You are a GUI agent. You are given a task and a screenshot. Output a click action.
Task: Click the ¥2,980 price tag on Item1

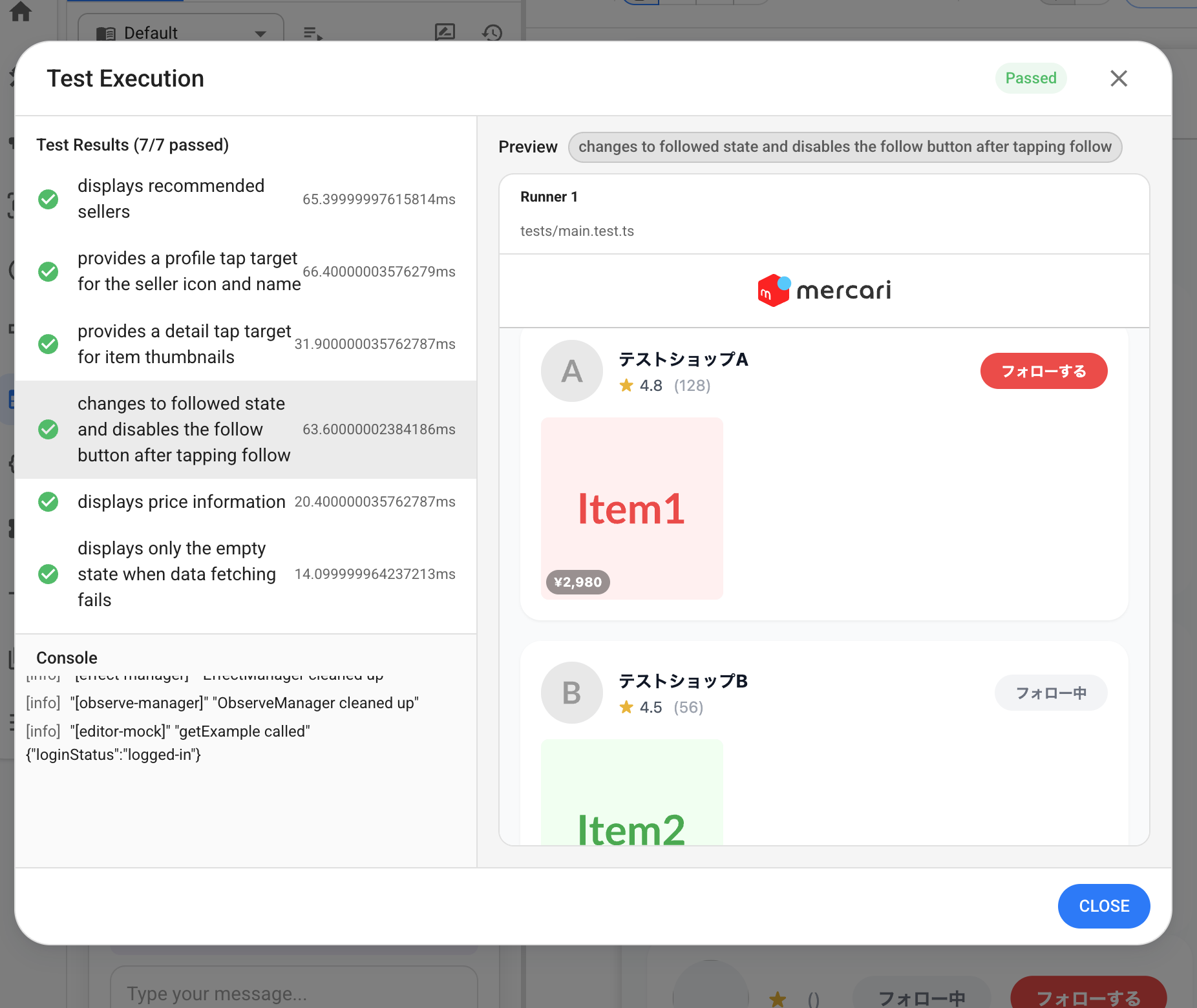578,582
